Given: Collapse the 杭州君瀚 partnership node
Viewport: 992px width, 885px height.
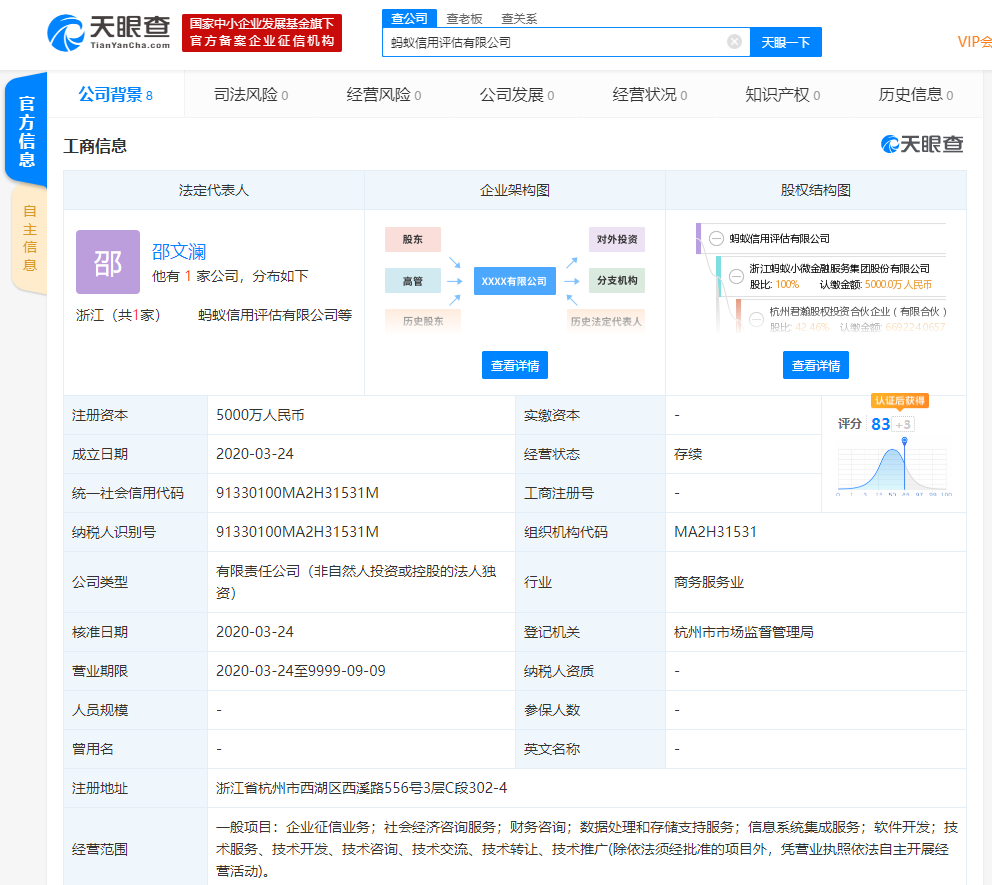Looking at the screenshot, I should (x=756, y=319).
